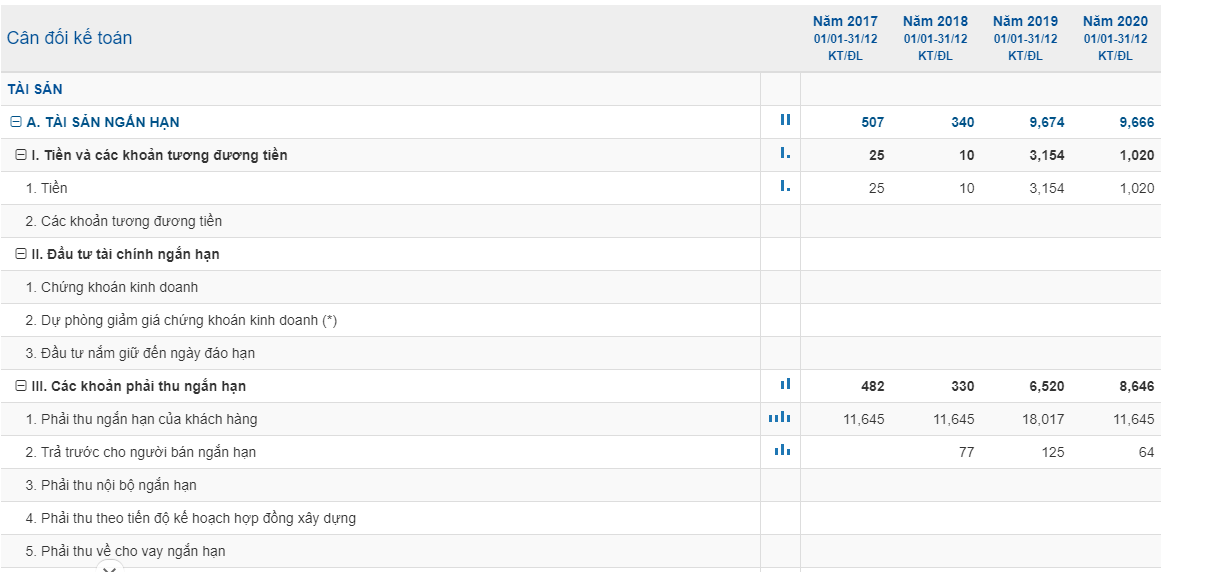Click chart icon for Phải thu khách hàng
This screenshot has height=572, width=1223.
pos(780,417)
